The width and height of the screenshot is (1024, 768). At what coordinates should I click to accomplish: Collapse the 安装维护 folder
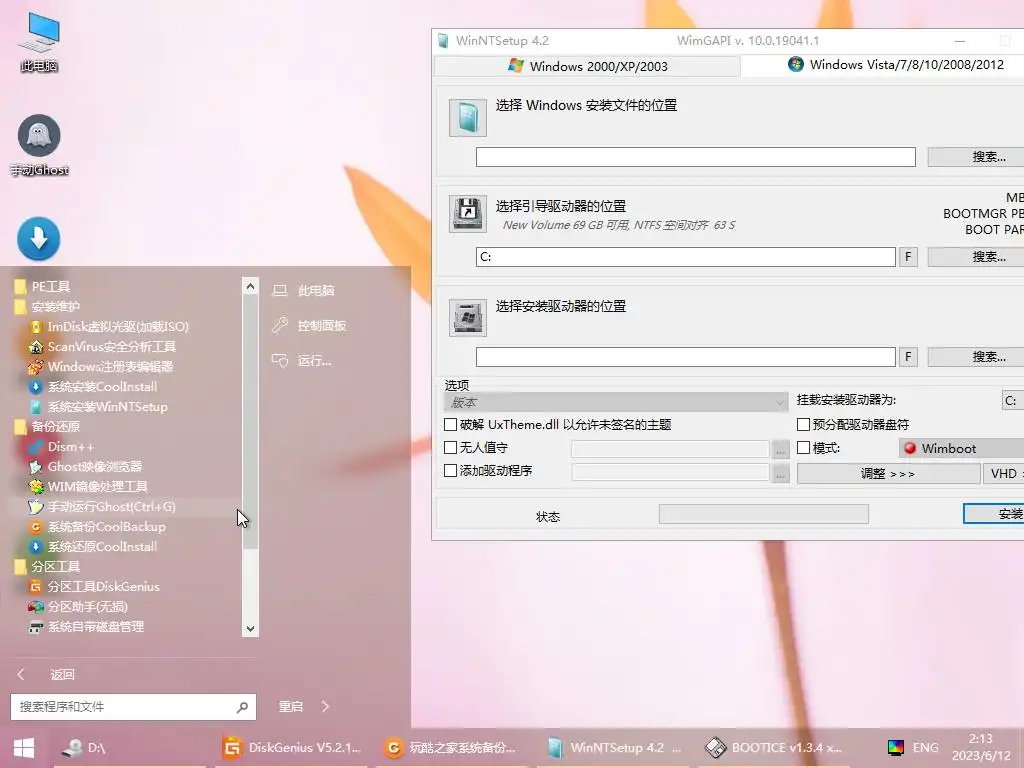click(47, 306)
